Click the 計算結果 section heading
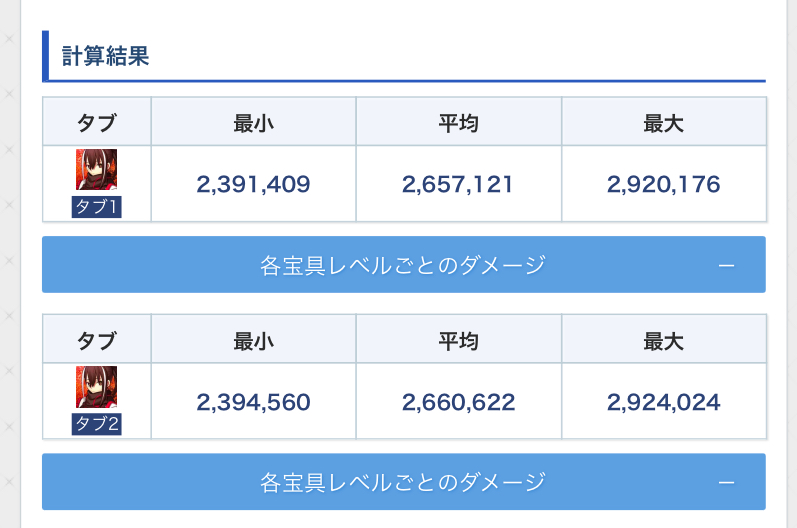Screen dimensions: 797x528 (x=106, y=56)
